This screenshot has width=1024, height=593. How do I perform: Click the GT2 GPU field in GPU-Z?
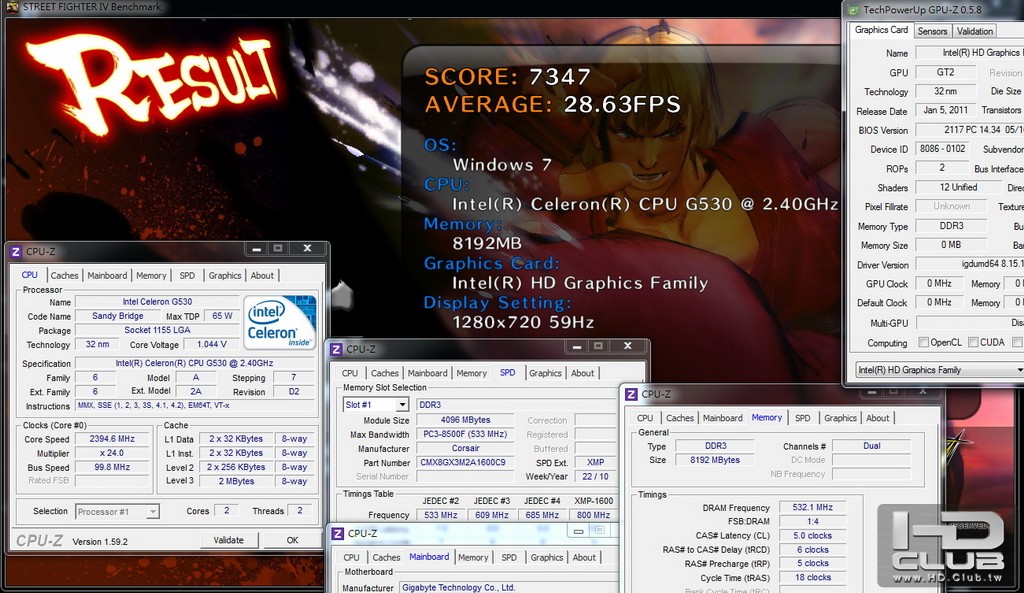(945, 72)
